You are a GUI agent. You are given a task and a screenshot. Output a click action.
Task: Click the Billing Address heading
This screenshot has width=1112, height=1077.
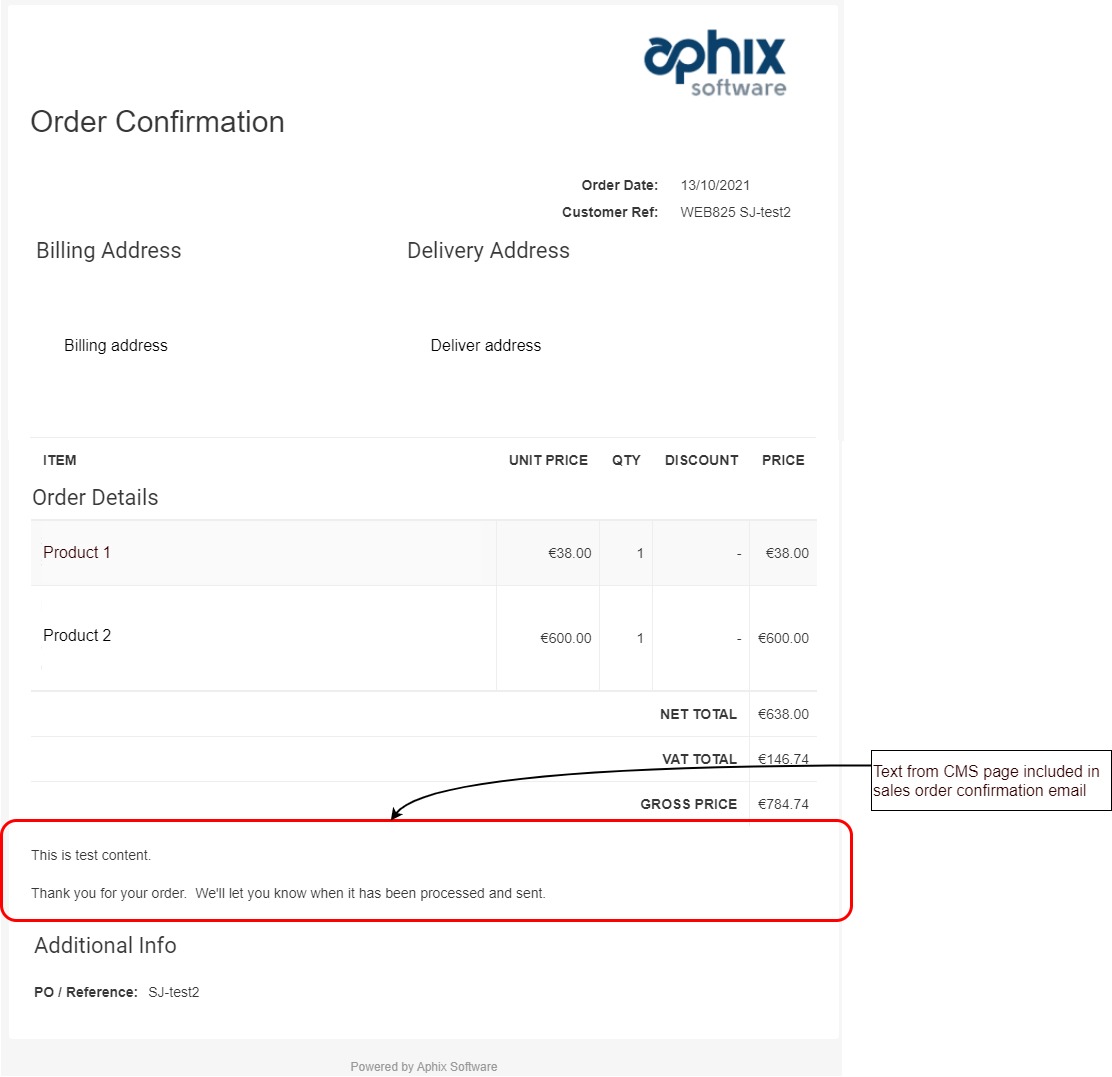pyautogui.click(x=108, y=251)
